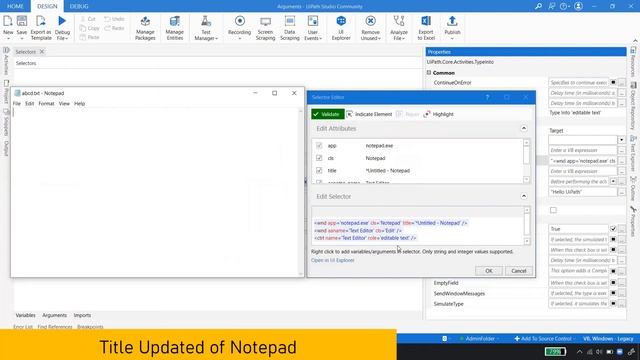
Task: Open the Object Repository side panel
Action: (x=633, y=105)
